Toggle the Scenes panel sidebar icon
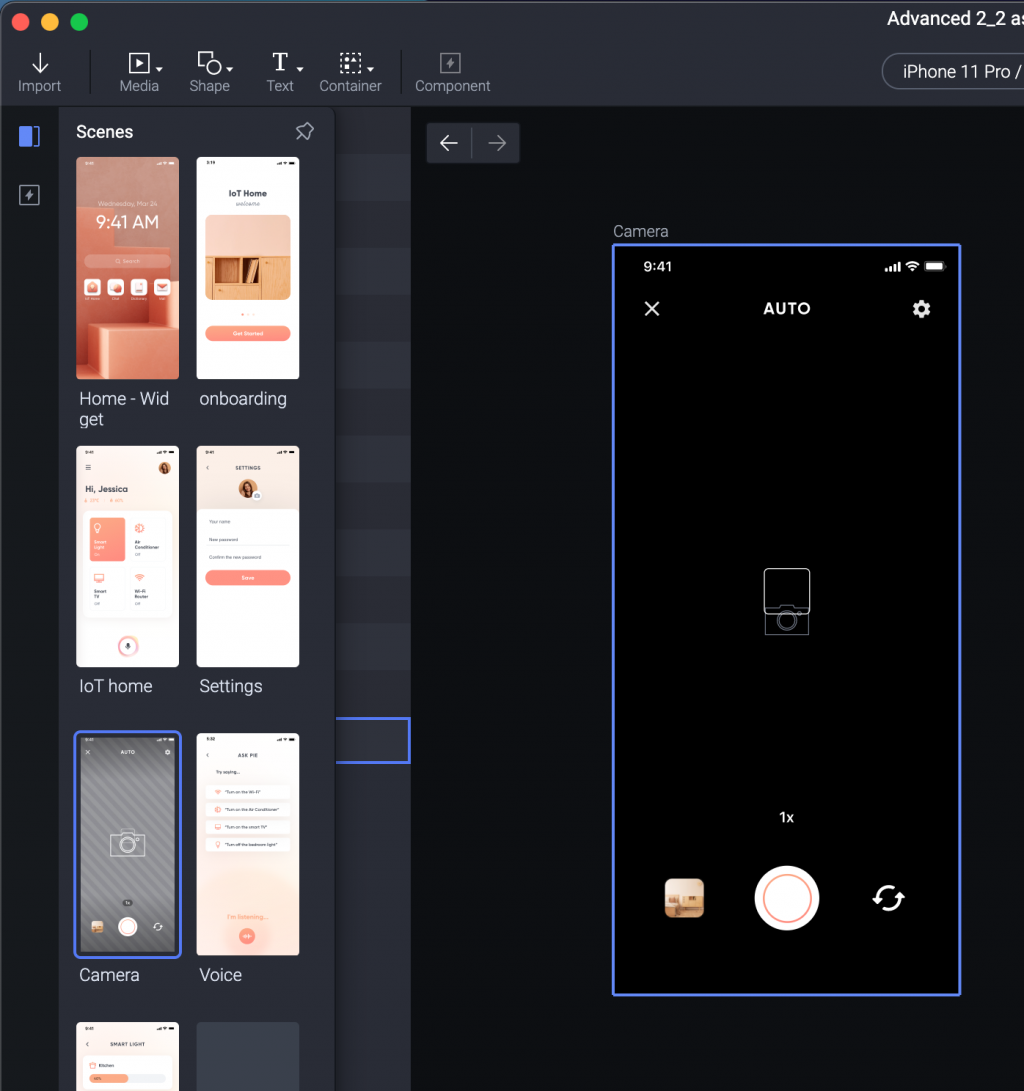The height and width of the screenshot is (1091, 1024). point(29,136)
